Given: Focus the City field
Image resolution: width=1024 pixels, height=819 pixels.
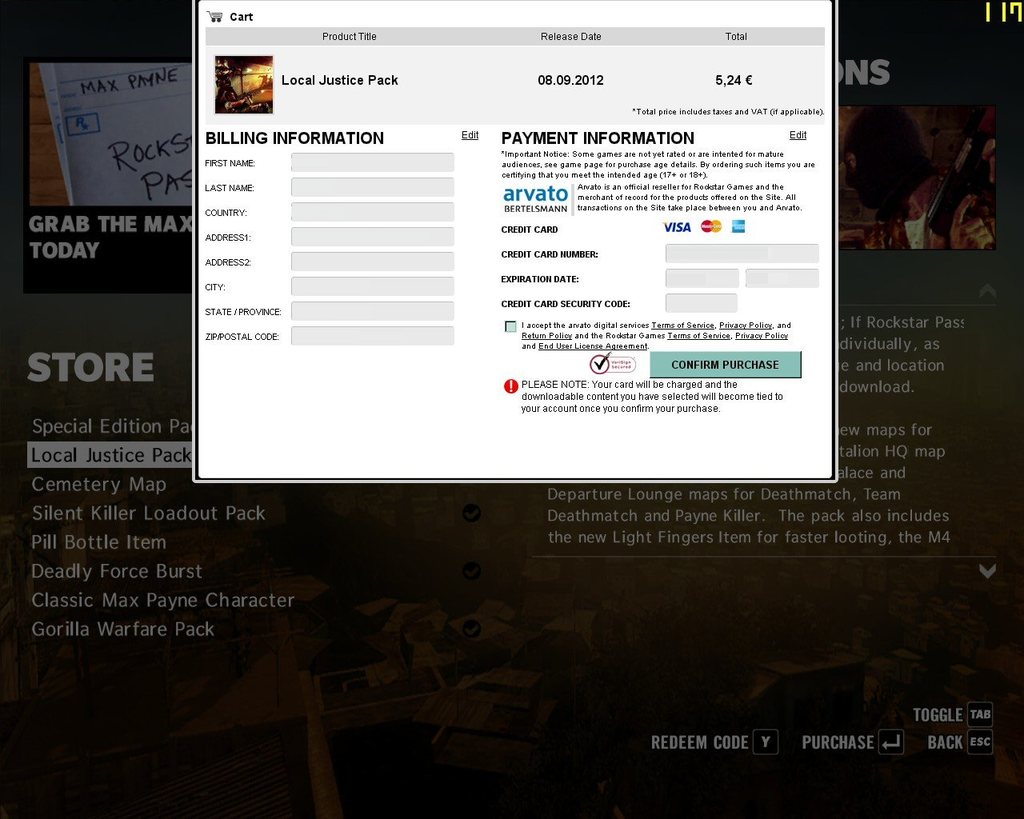Looking at the screenshot, I should click(372, 287).
